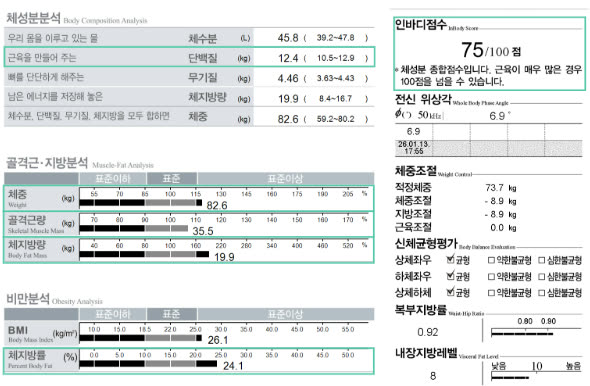Viewport: 590px width, 386px height.
Task: Select 약한불균형 checkbox for 상체하체
Action: (x=491, y=292)
